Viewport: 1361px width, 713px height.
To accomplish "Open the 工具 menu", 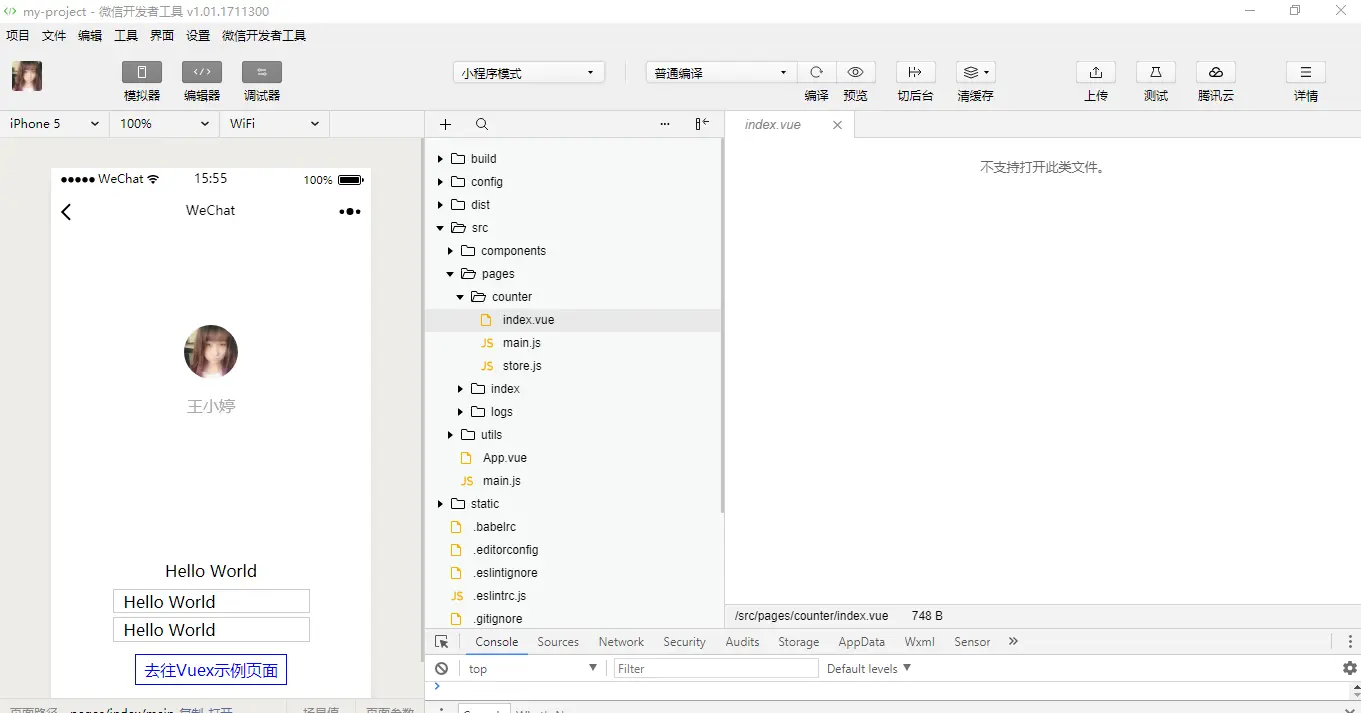I will [126, 36].
